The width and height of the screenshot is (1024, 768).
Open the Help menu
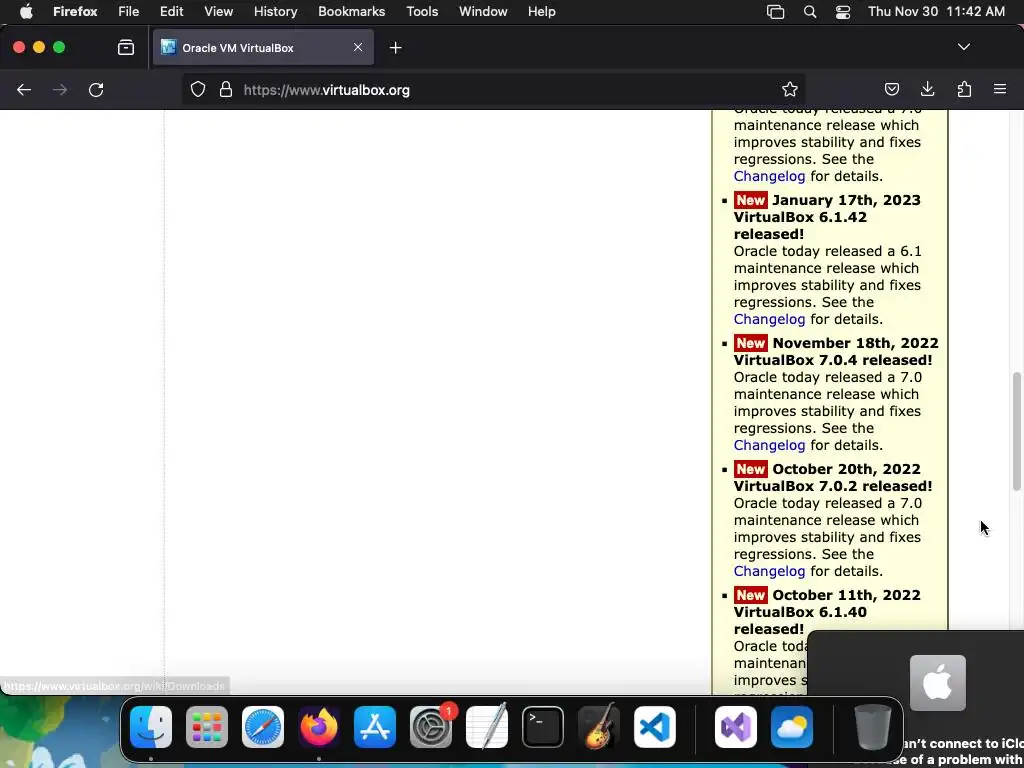(x=541, y=12)
